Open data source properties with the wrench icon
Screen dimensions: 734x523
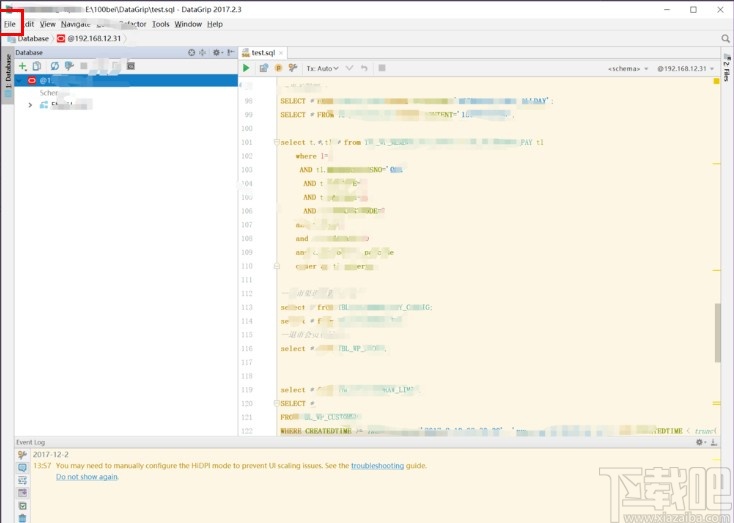[x=69, y=66]
